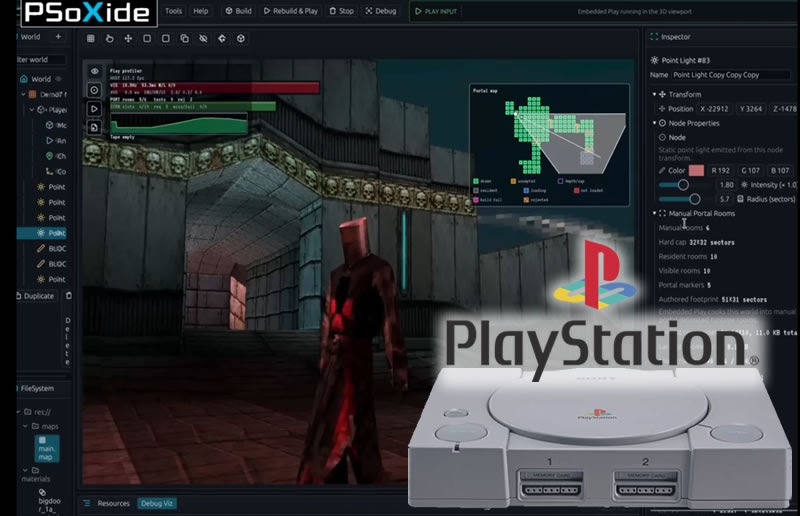
Task: Toggle World visibility eye in tree
Action: point(58,79)
